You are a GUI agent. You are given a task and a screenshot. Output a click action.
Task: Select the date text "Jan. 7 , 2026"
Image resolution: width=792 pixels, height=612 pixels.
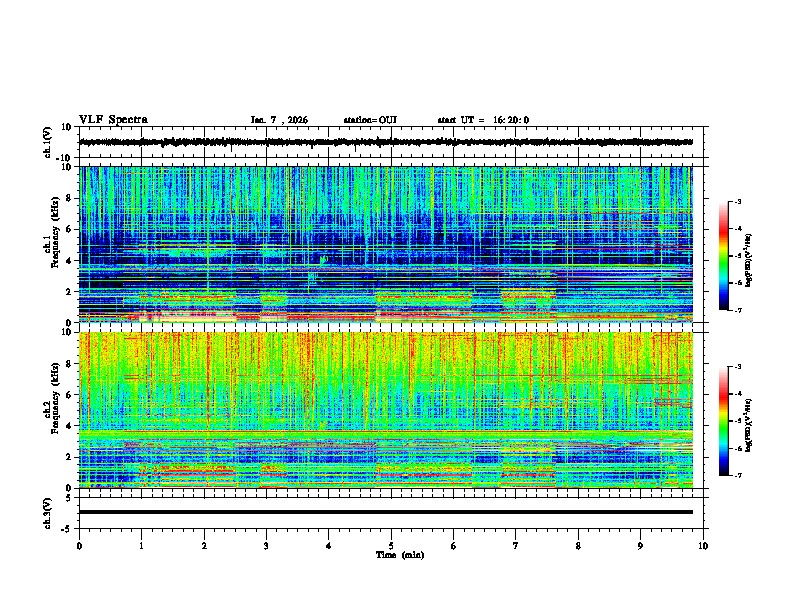279,120
